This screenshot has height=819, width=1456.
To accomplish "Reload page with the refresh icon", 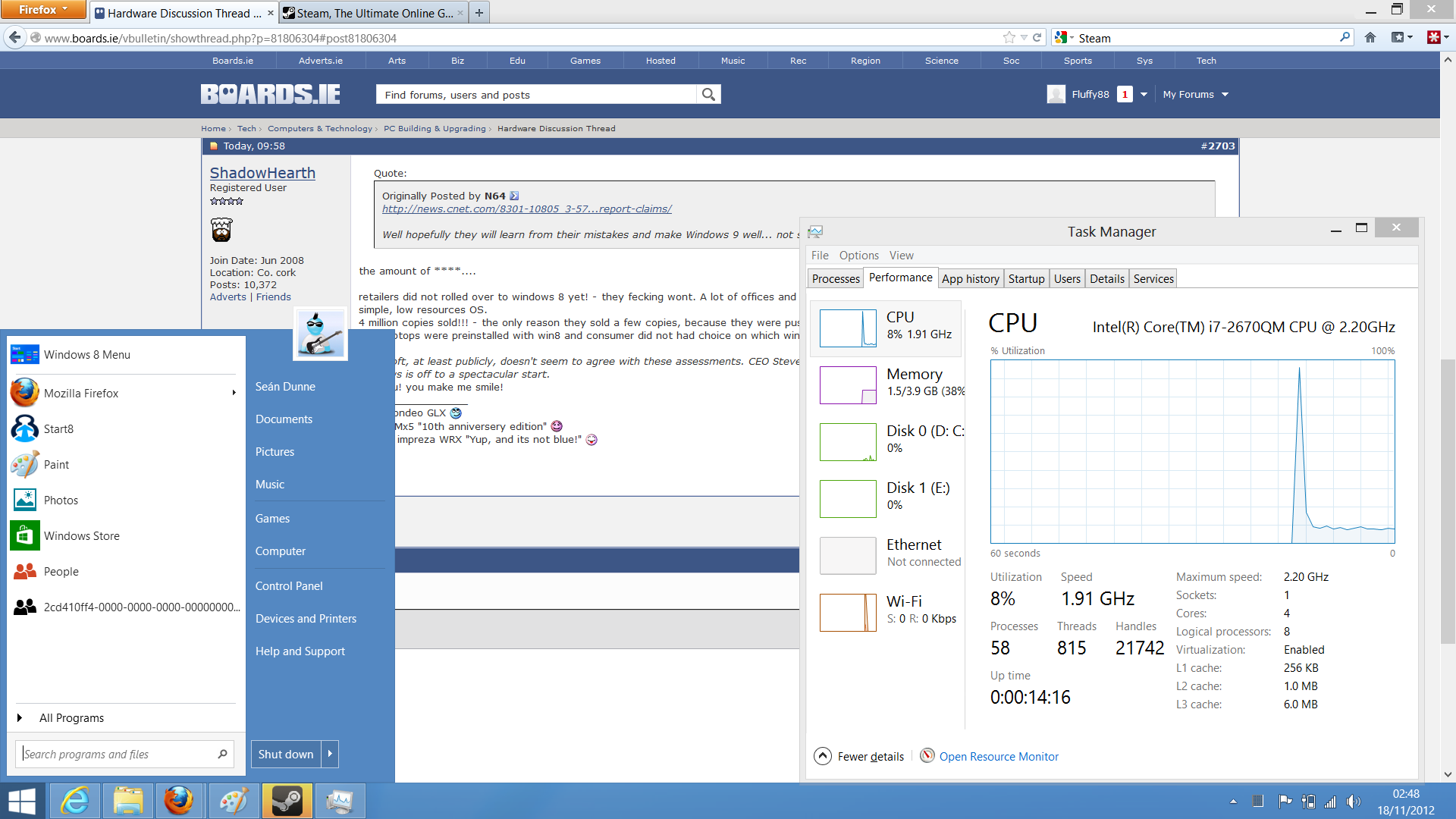I will (x=1037, y=37).
